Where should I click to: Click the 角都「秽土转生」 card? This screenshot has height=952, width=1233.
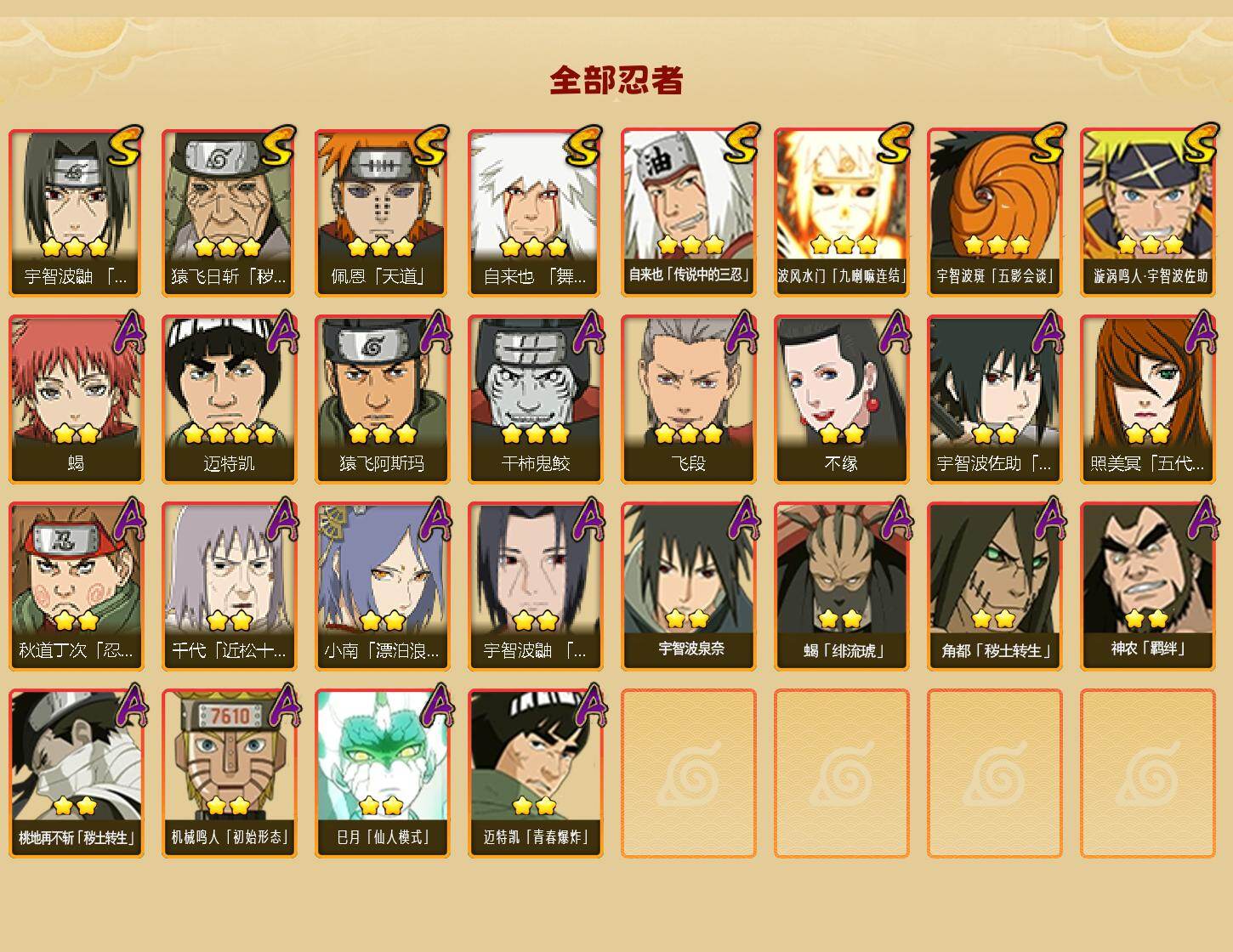994,586
